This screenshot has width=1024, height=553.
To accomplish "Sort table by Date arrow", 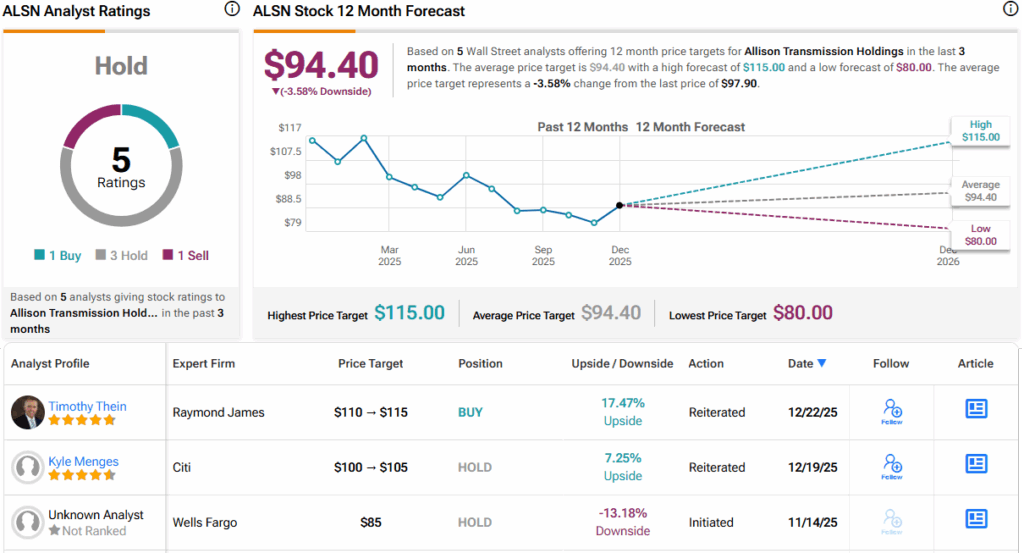I will point(822,364).
